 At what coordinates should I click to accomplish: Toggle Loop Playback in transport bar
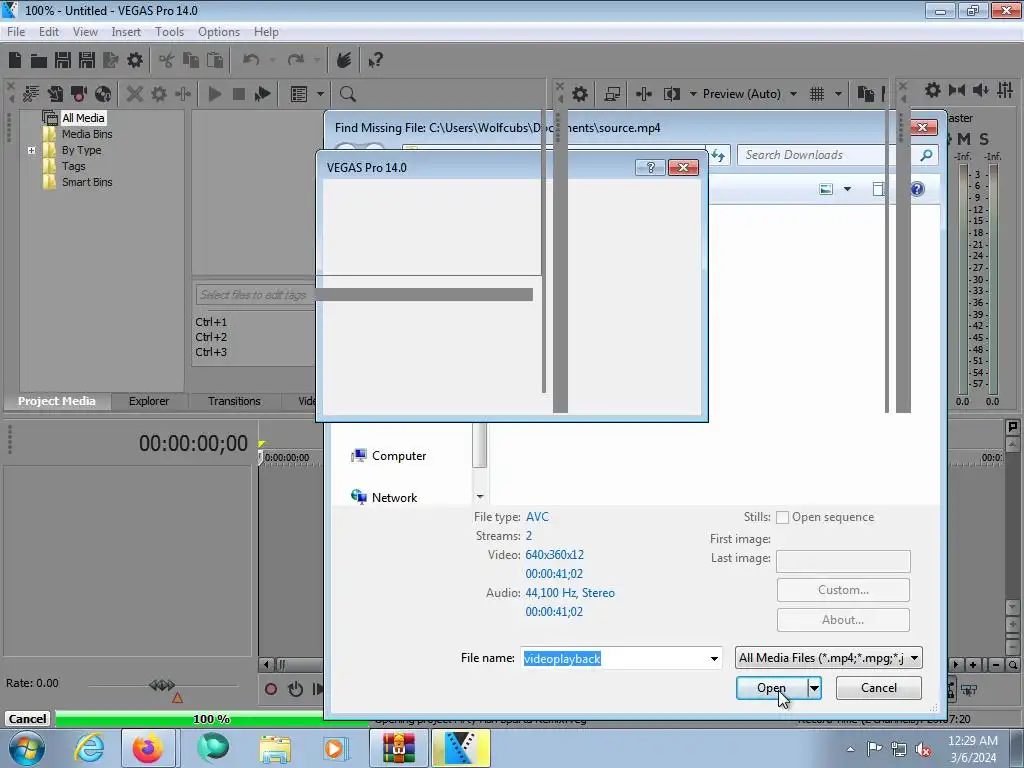pyautogui.click(x=295, y=689)
